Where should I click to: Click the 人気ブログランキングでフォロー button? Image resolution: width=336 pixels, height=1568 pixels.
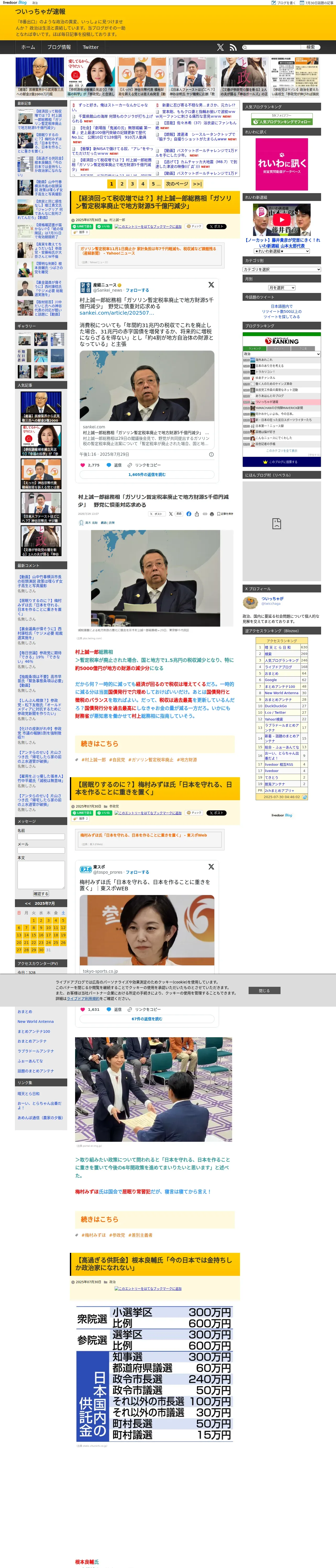pyautogui.click(x=282, y=121)
